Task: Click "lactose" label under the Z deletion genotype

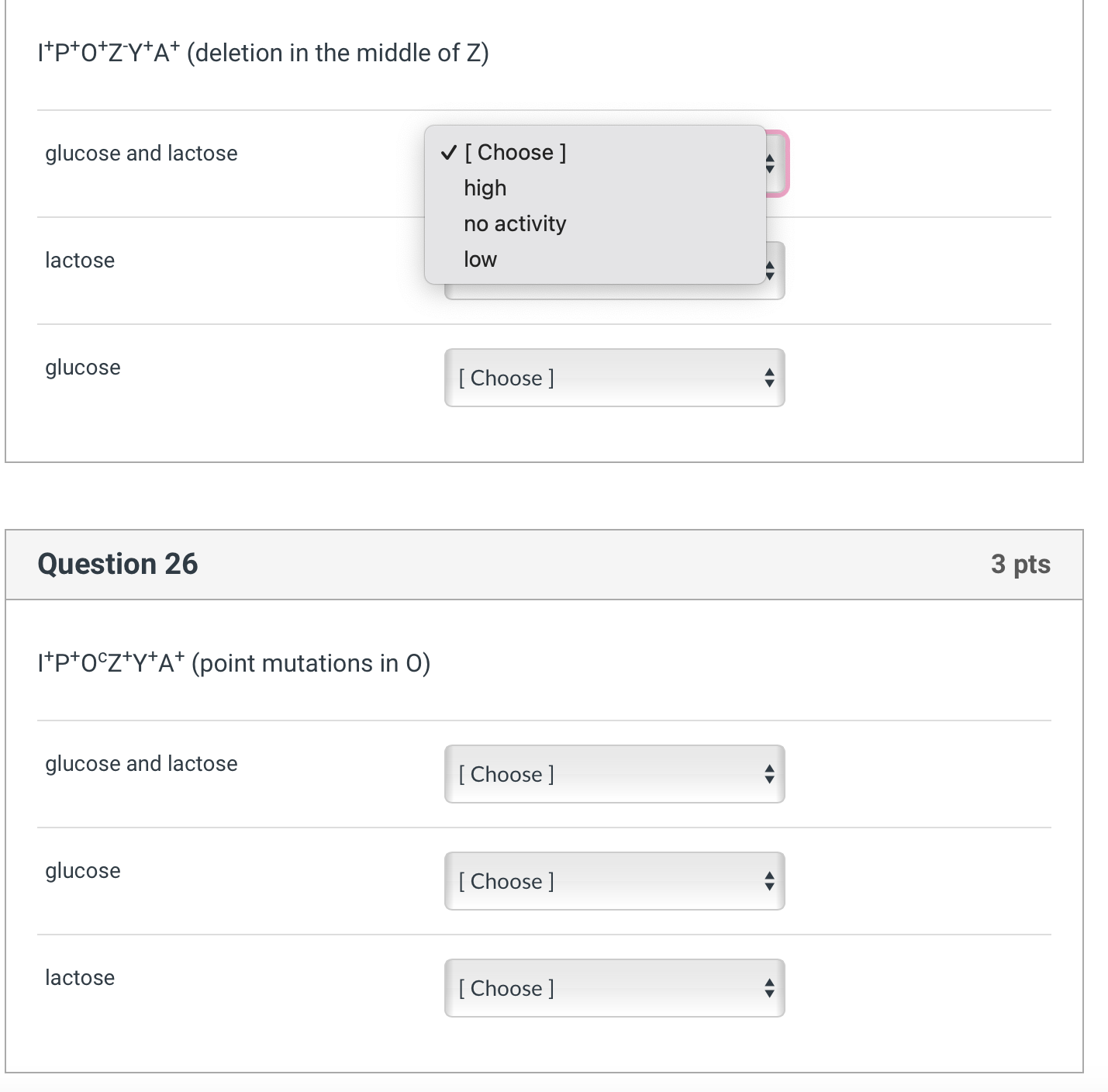Action: [80, 261]
